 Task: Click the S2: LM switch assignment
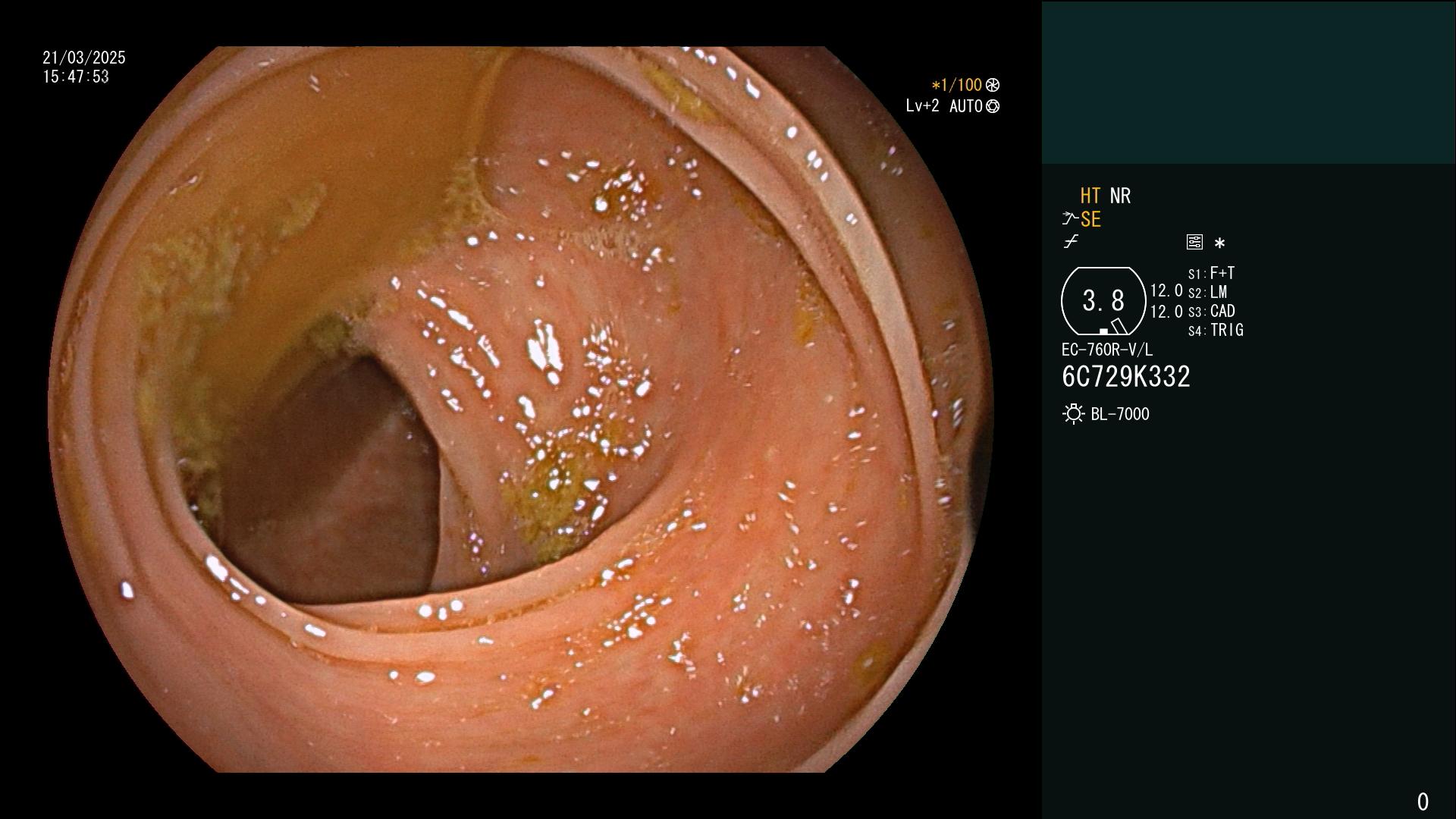coord(1207,292)
